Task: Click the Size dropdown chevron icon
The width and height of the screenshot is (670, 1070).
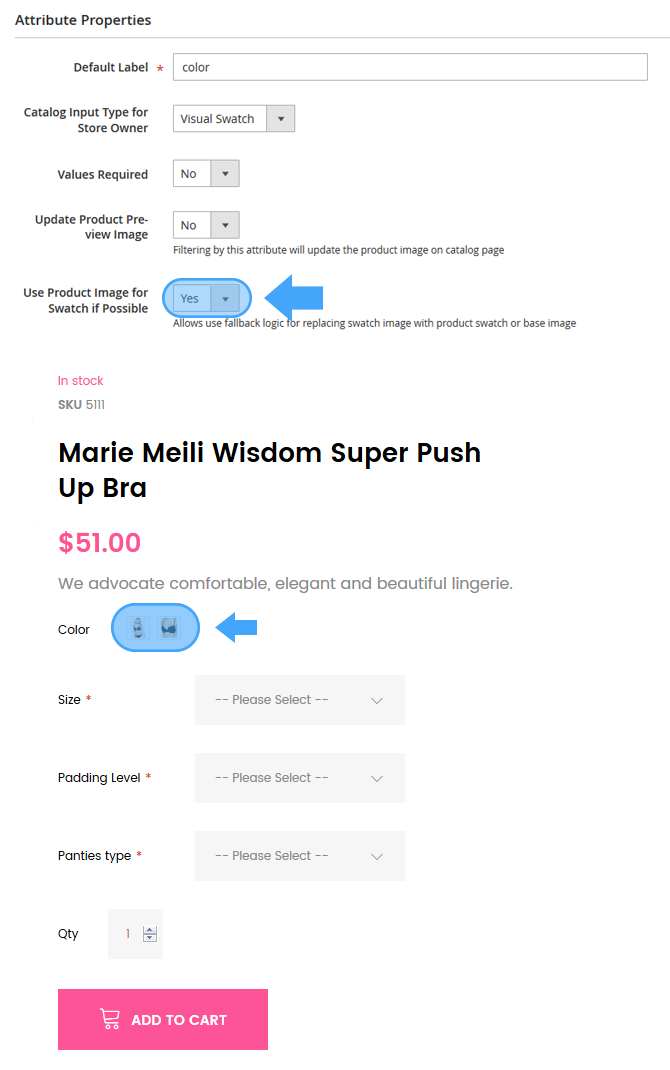Action: [377, 701]
